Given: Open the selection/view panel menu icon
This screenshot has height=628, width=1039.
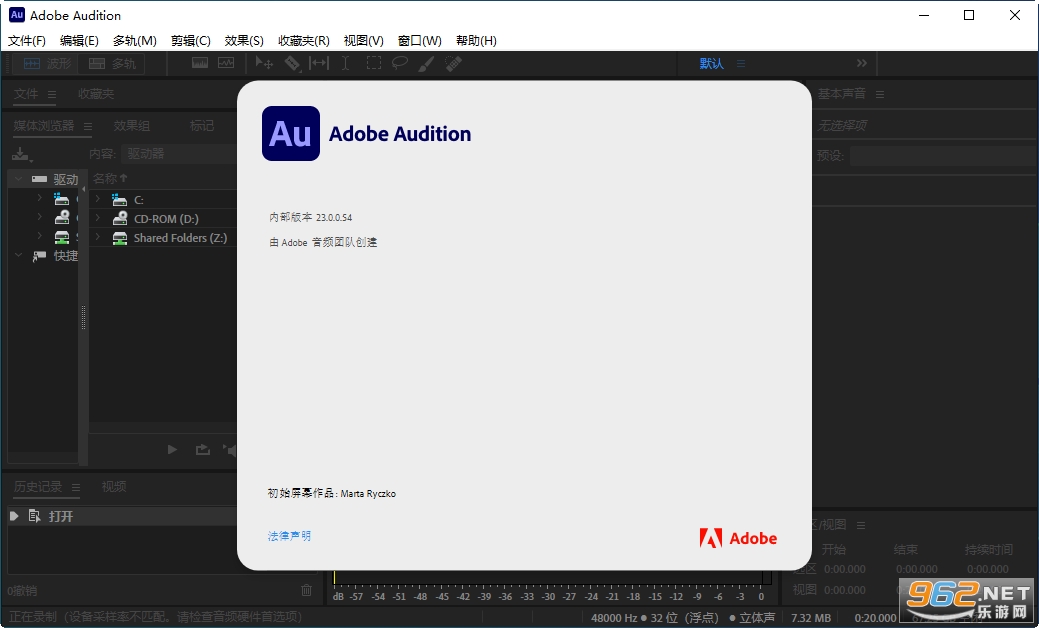Looking at the screenshot, I should pos(861,525).
